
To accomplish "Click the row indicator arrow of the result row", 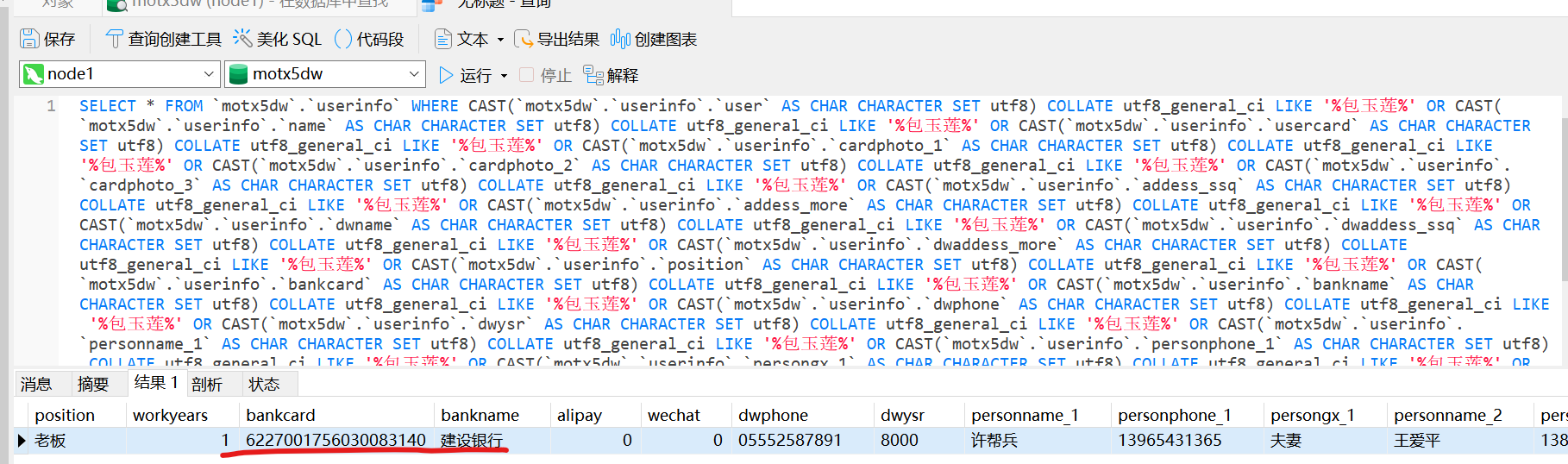I will coord(22,440).
